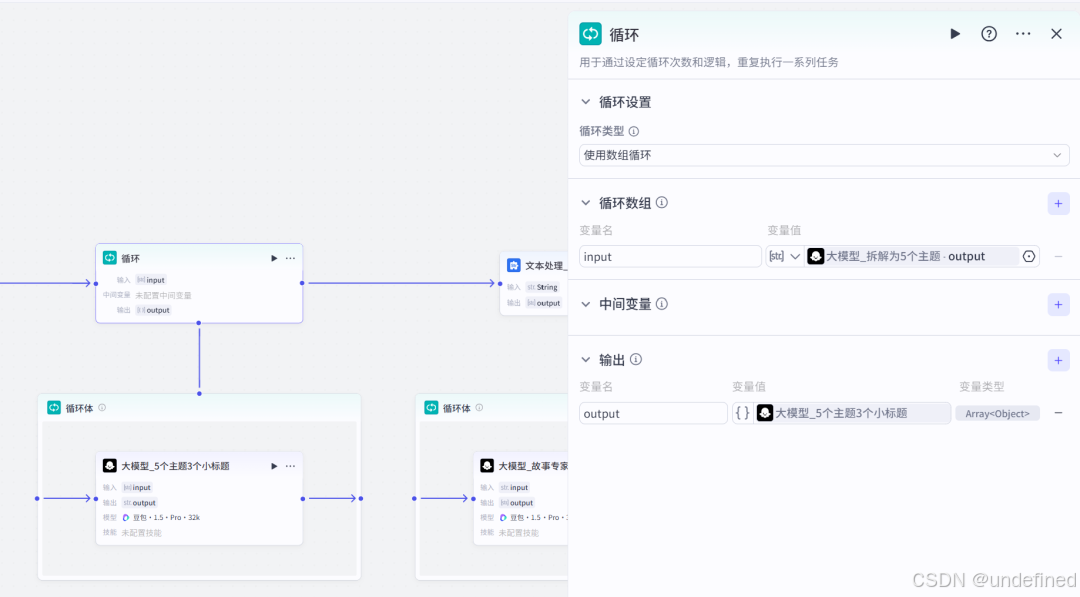Show info tooltip for 循环数组
Viewport: 1080px width, 597px height.
662,202
